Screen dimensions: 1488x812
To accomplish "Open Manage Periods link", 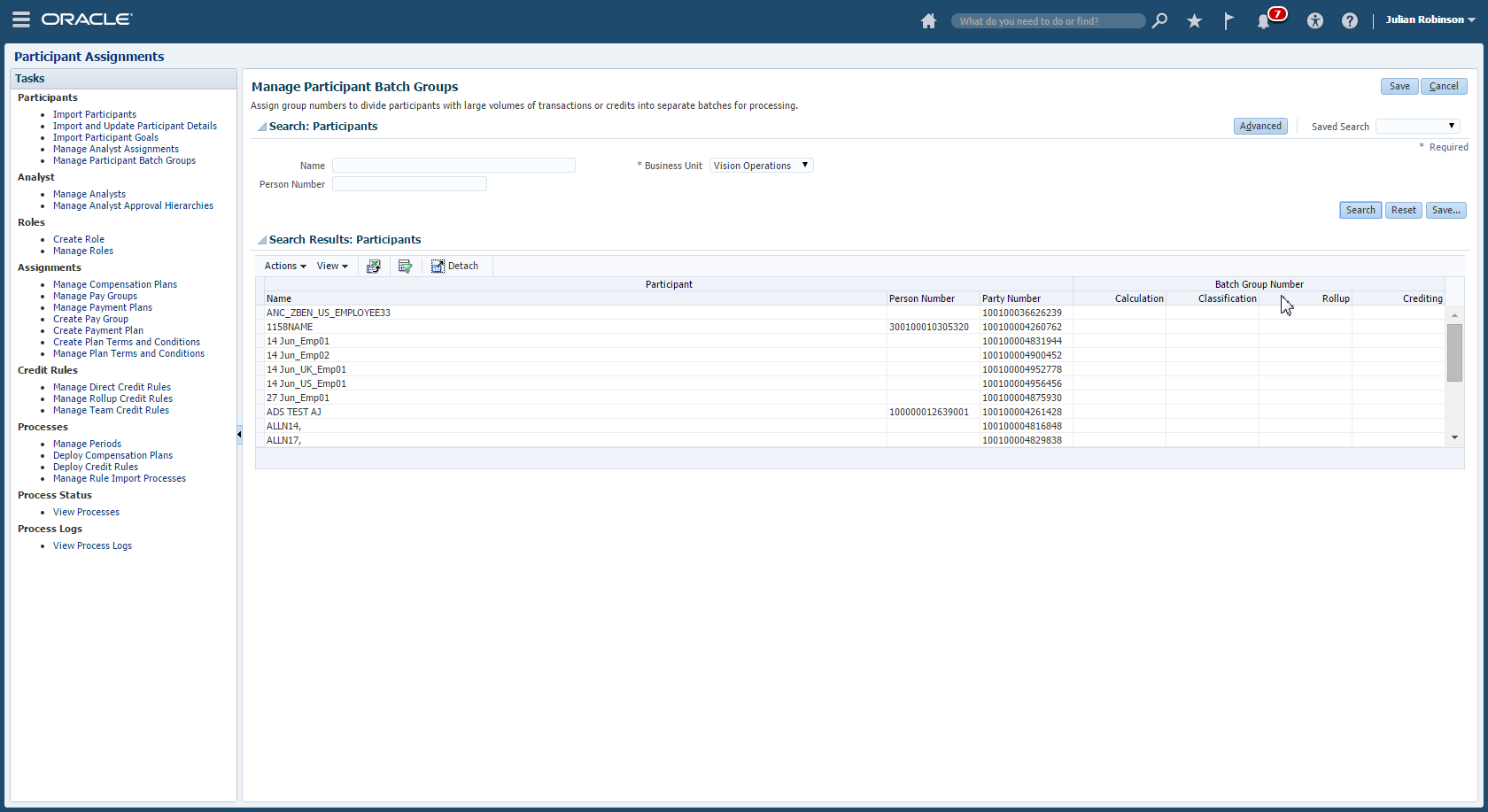I will point(87,444).
